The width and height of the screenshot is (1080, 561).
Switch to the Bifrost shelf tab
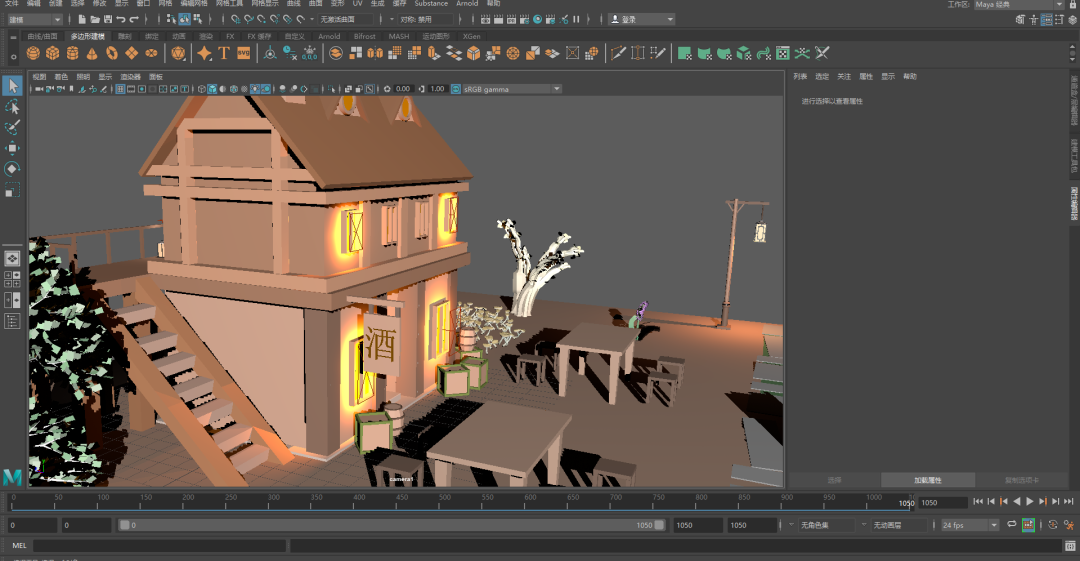(x=364, y=36)
